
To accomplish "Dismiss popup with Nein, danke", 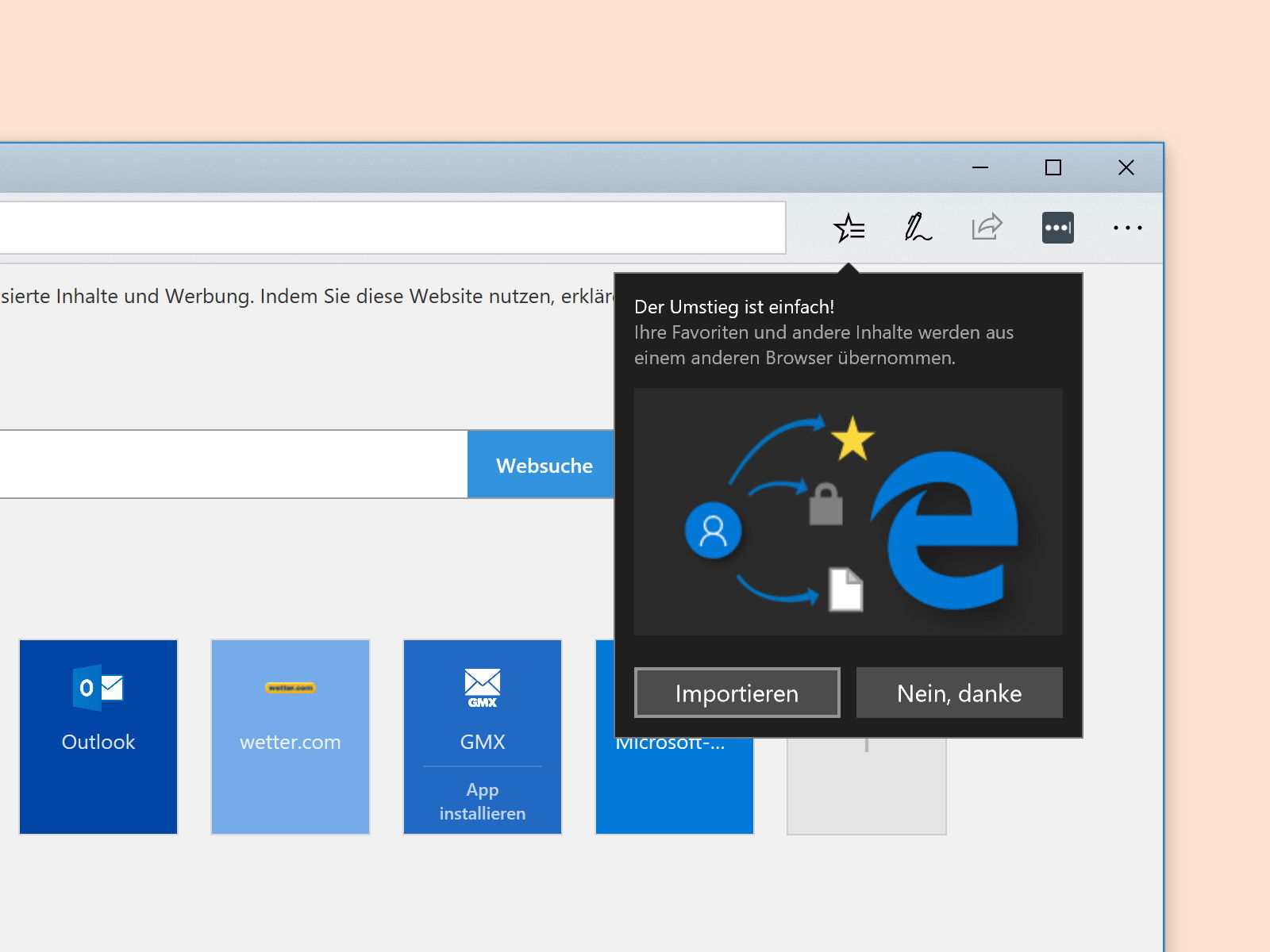I will coord(959,693).
